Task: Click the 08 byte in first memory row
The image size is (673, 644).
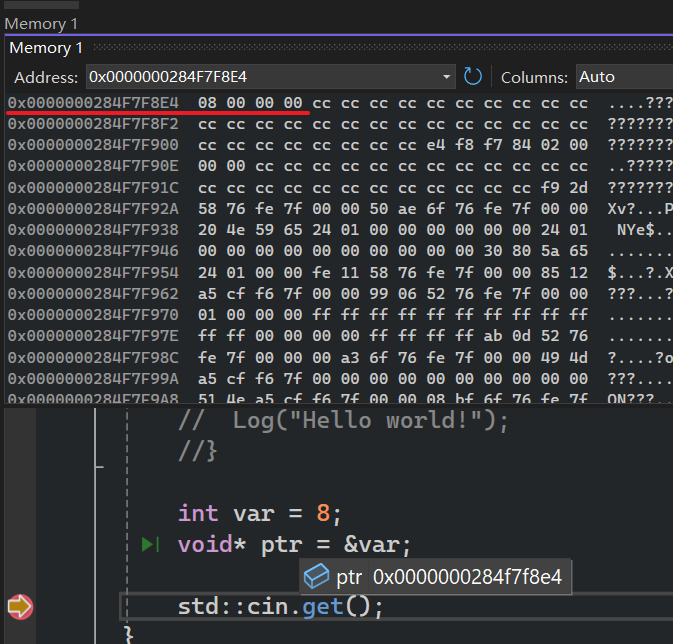Action: pos(207,103)
